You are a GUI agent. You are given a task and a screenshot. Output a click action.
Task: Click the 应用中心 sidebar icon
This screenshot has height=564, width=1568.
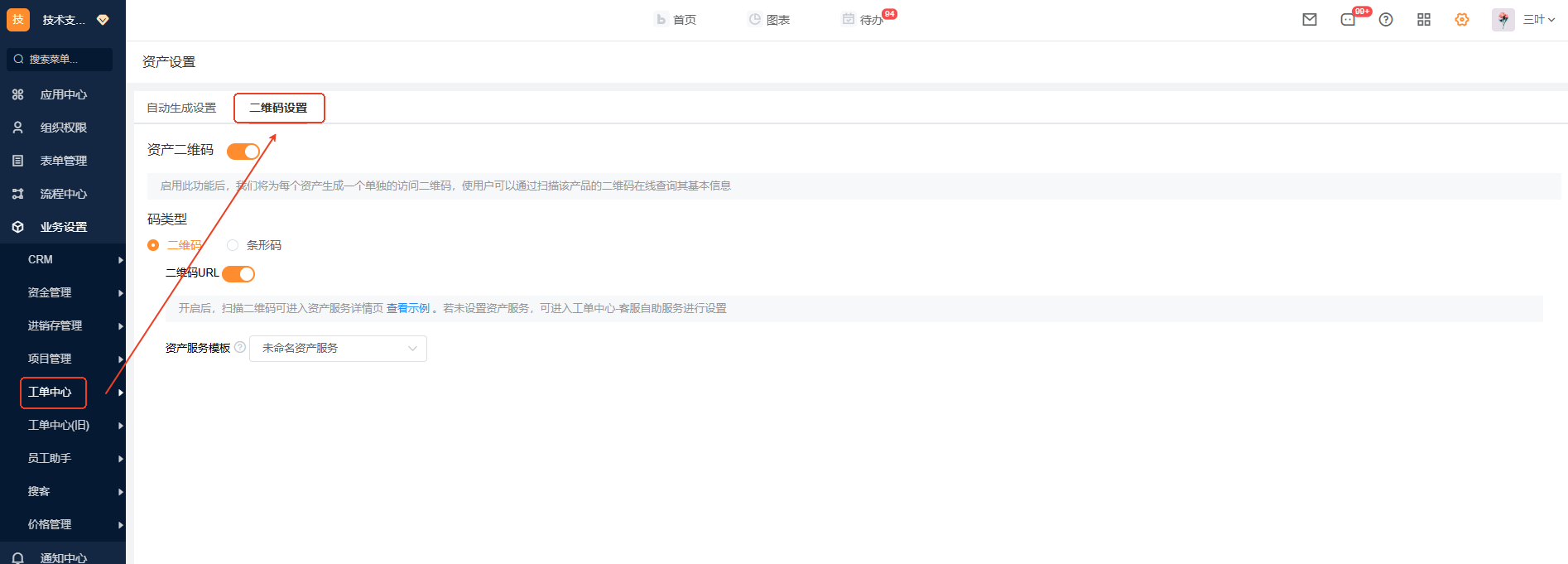click(x=17, y=94)
